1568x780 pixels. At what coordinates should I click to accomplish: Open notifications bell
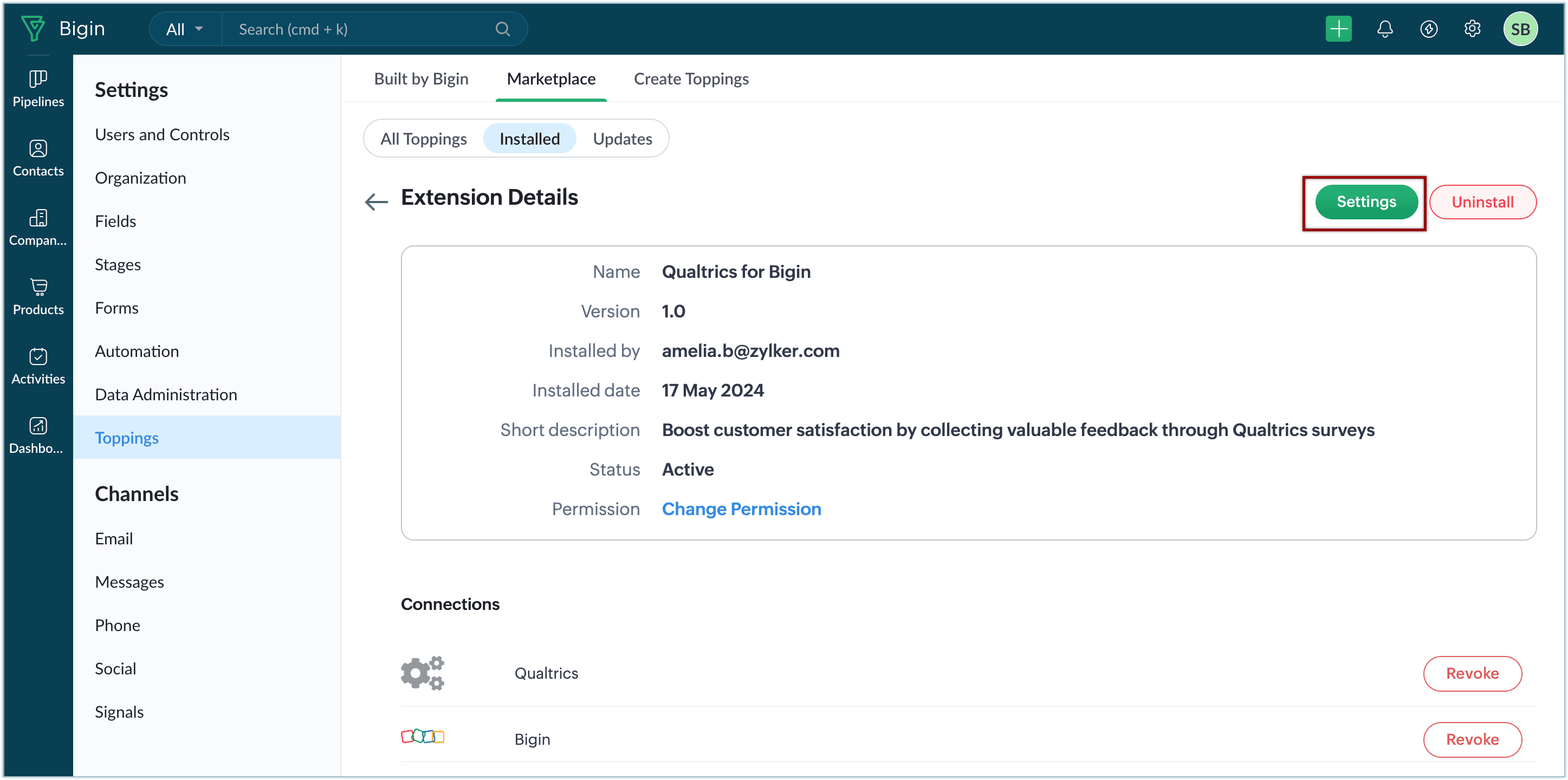[1384, 29]
